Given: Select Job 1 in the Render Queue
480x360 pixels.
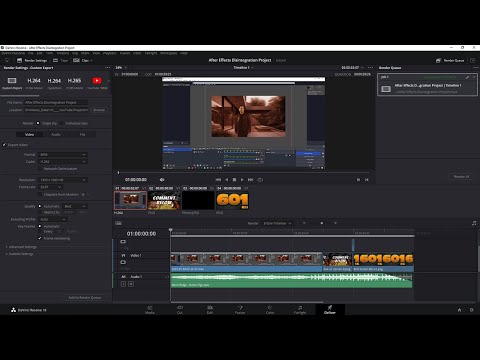Looking at the screenshot, I should coord(427,85).
